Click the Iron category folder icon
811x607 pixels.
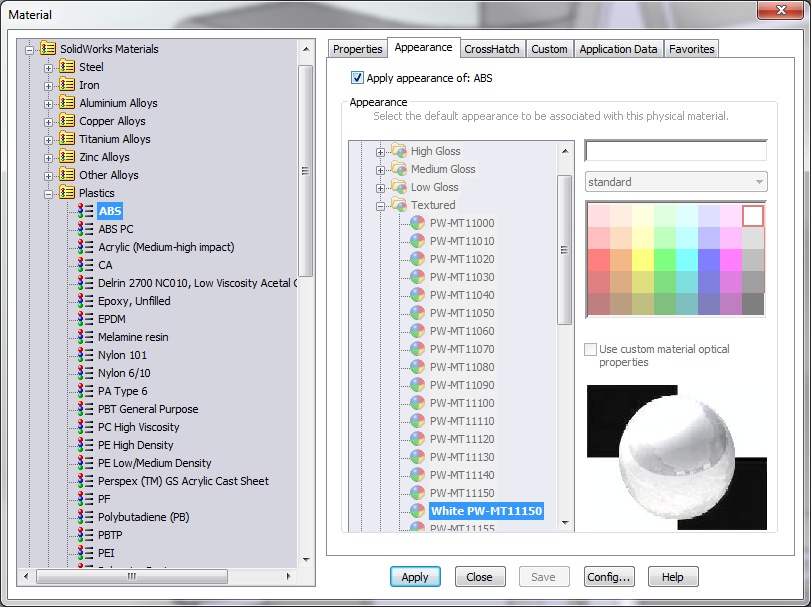67,84
